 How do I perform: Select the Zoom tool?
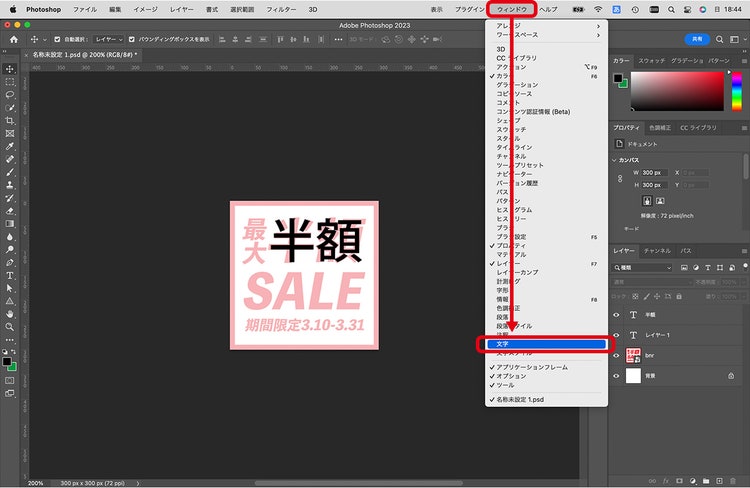10,327
